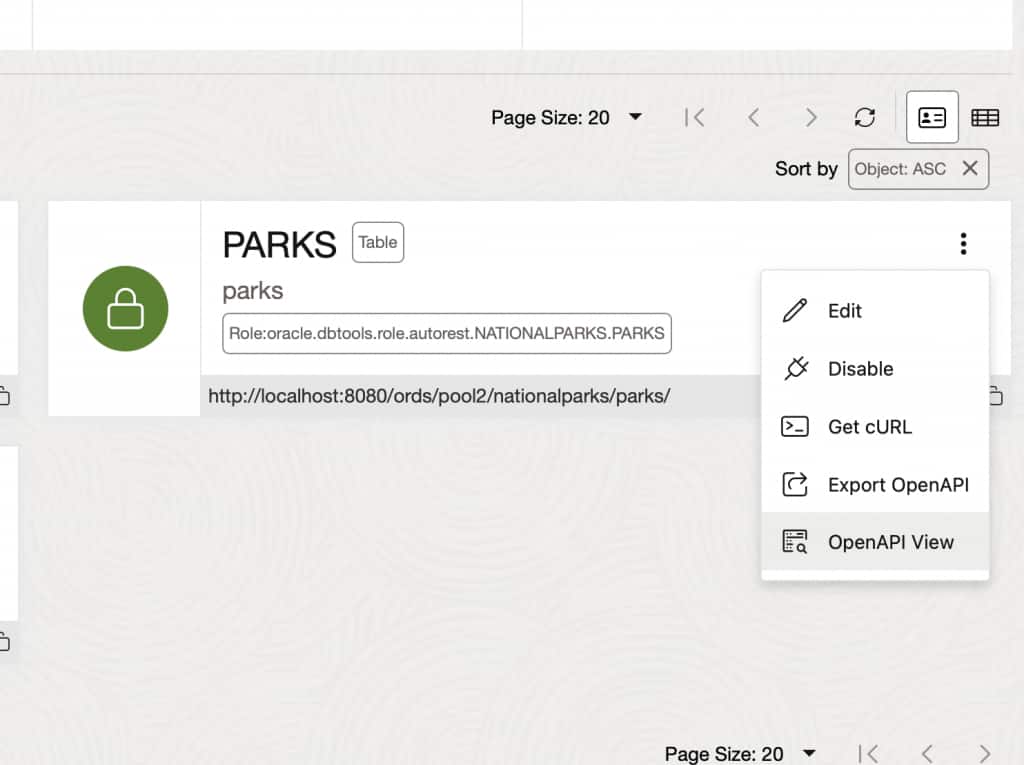This screenshot has height=765, width=1024.
Task: Open the PARKS card actions menu
Action: tap(963, 243)
